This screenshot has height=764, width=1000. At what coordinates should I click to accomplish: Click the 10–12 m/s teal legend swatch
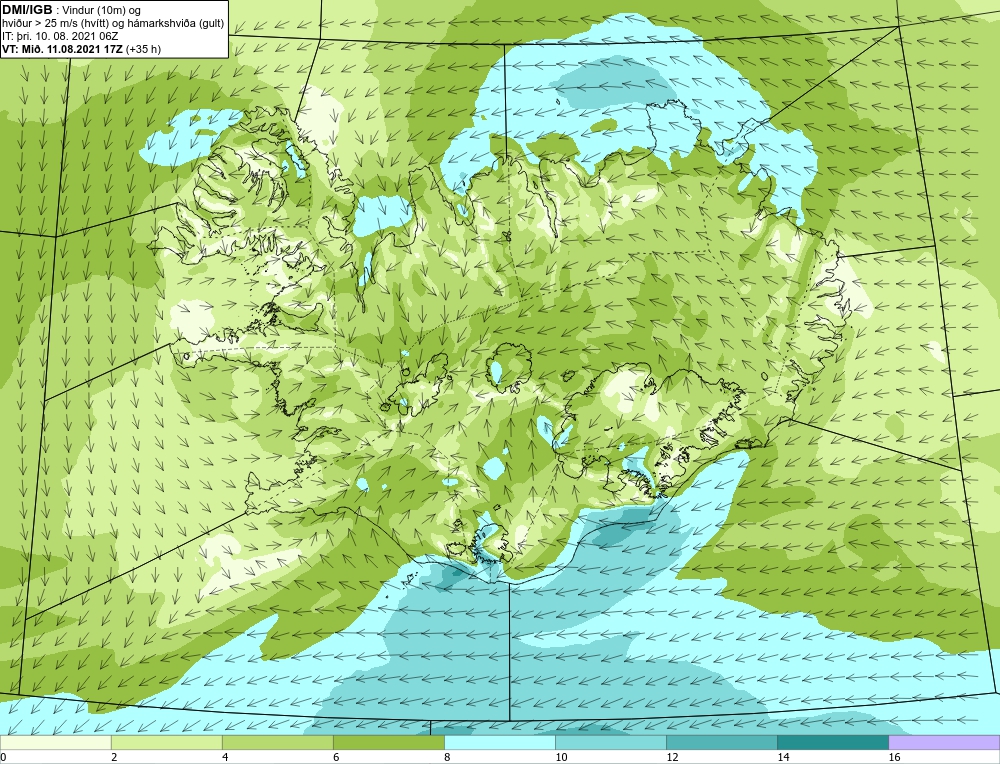[x=610, y=743]
